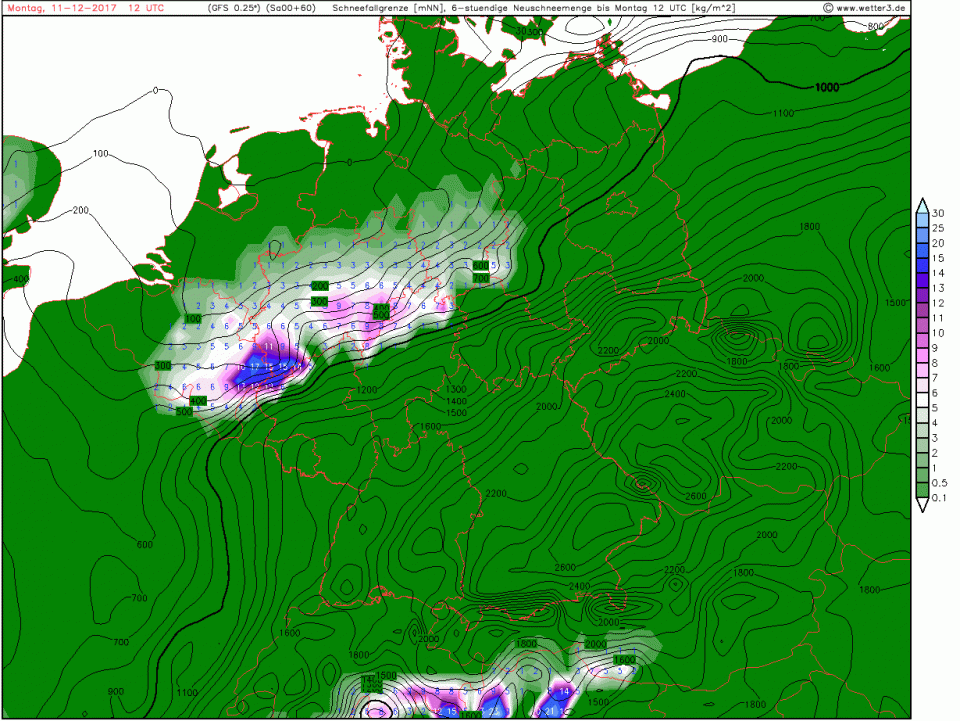Click the bold 1000 contour label at top right
Screen dimensions: 960x721
point(826,88)
